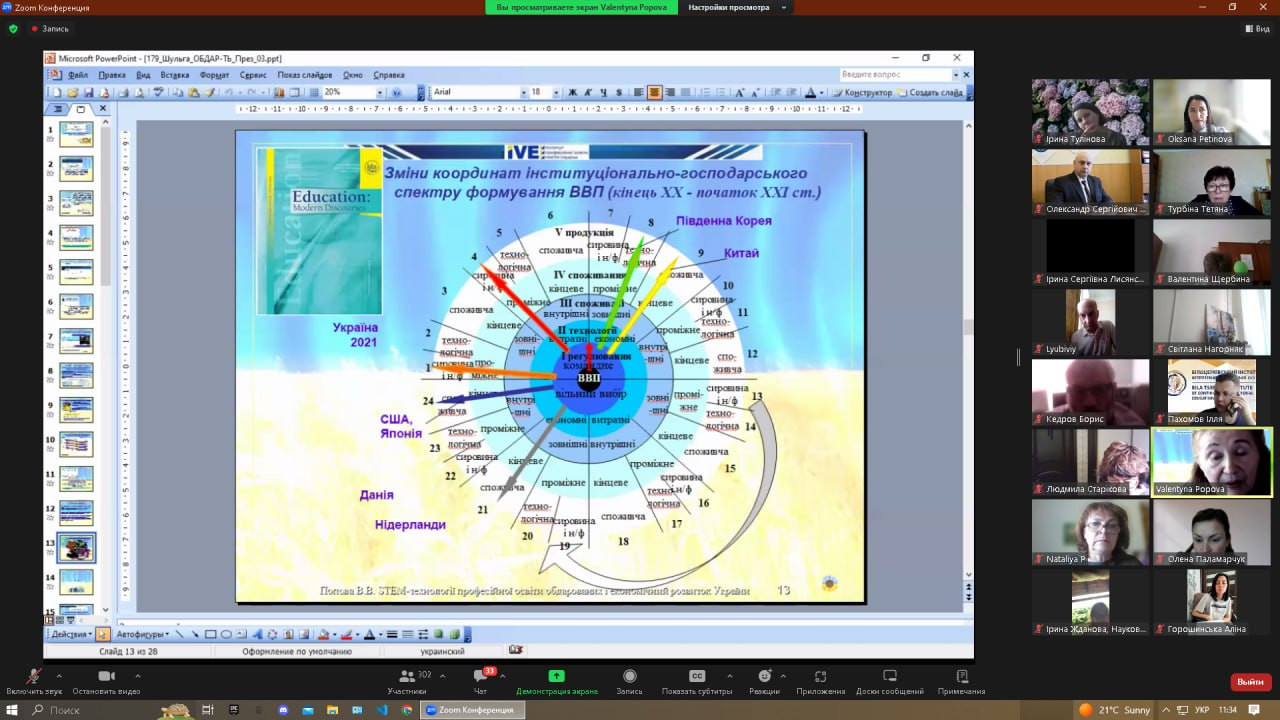Open the Реакции reactions icon
The image size is (1280, 720).
(764, 676)
